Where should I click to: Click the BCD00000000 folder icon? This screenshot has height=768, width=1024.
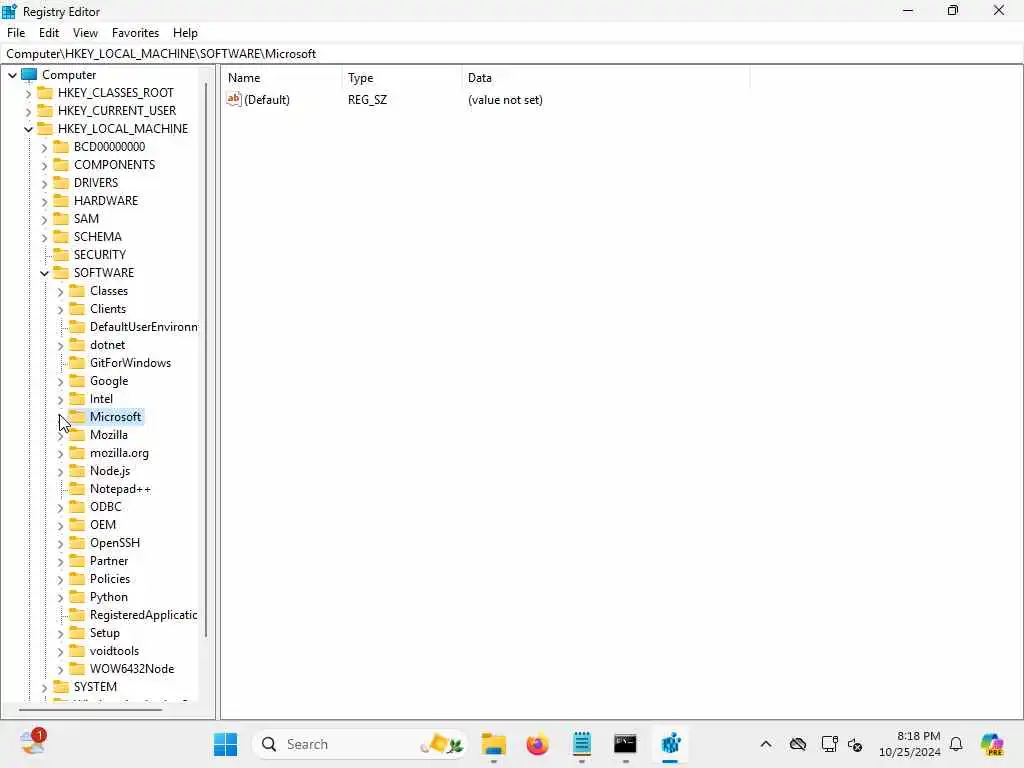tap(61, 146)
